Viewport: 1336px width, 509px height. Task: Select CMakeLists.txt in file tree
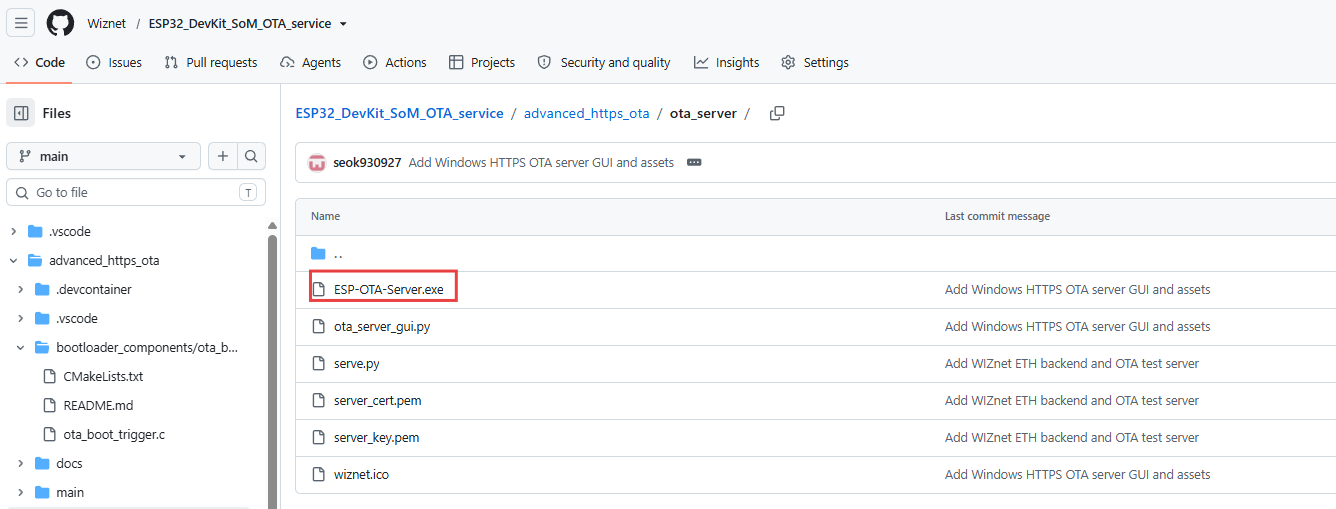click(103, 376)
